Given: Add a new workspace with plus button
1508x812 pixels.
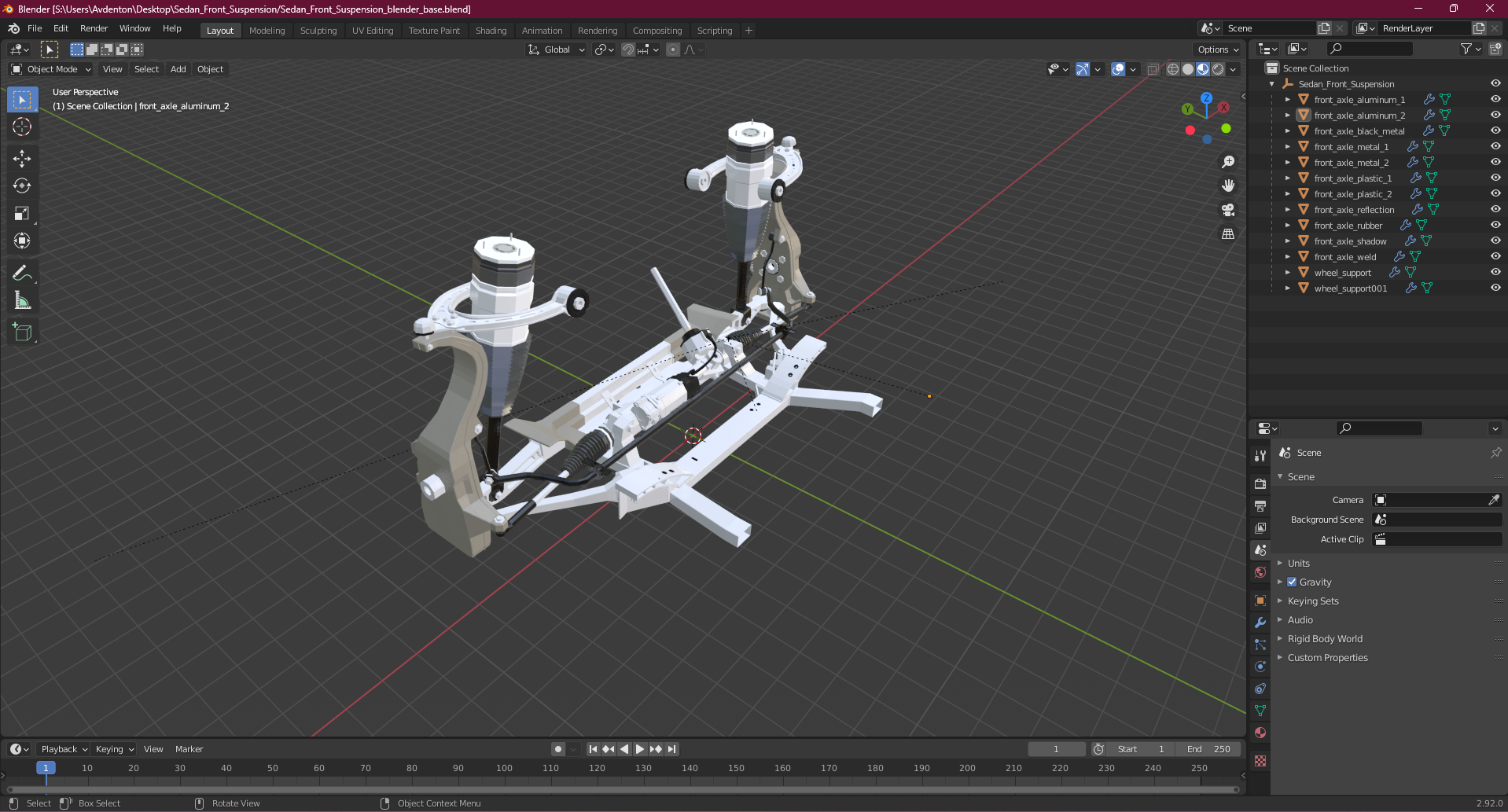Looking at the screenshot, I should tap(748, 31).
